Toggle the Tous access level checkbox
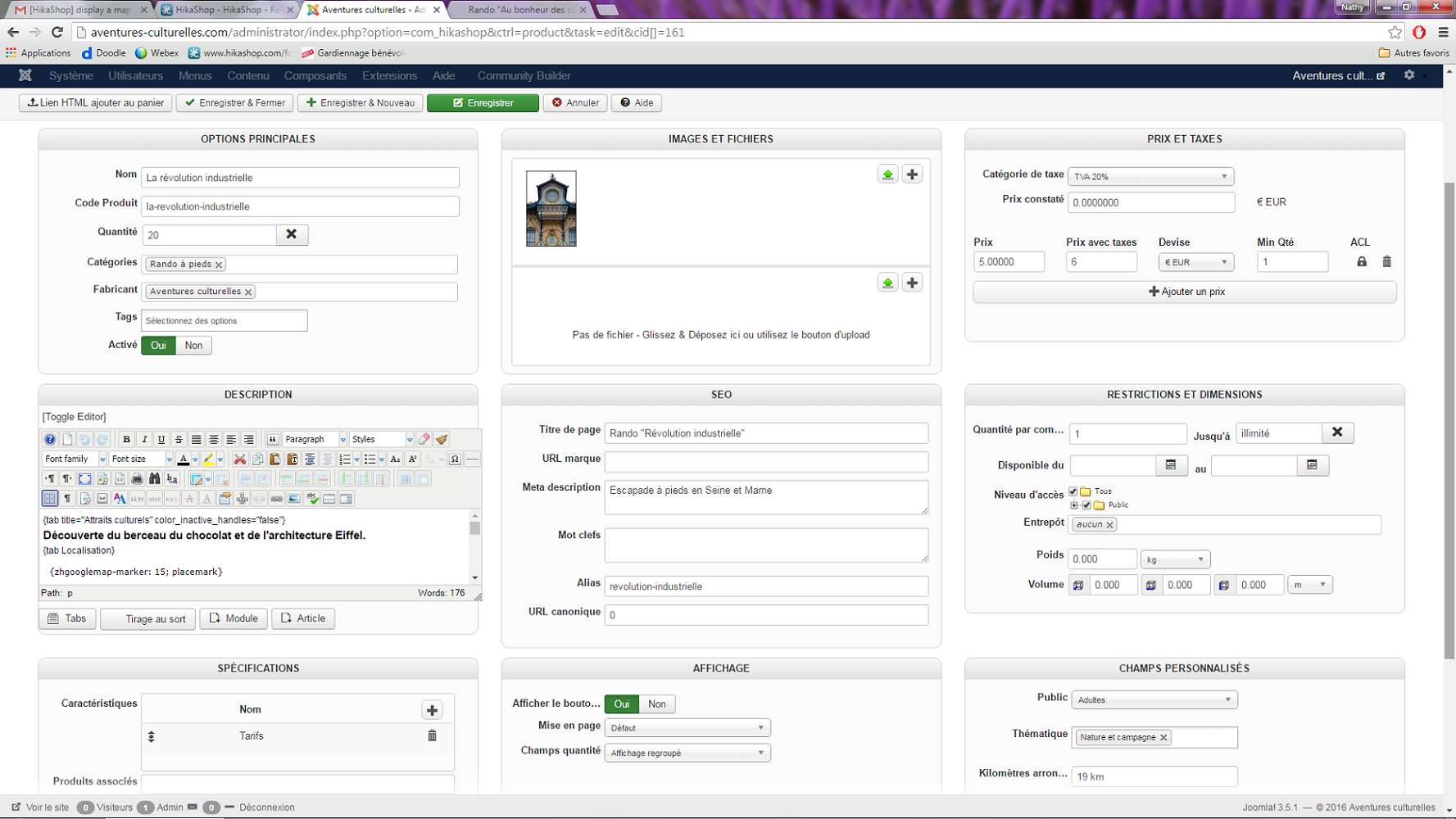This screenshot has width=1456, height=819. (1073, 491)
